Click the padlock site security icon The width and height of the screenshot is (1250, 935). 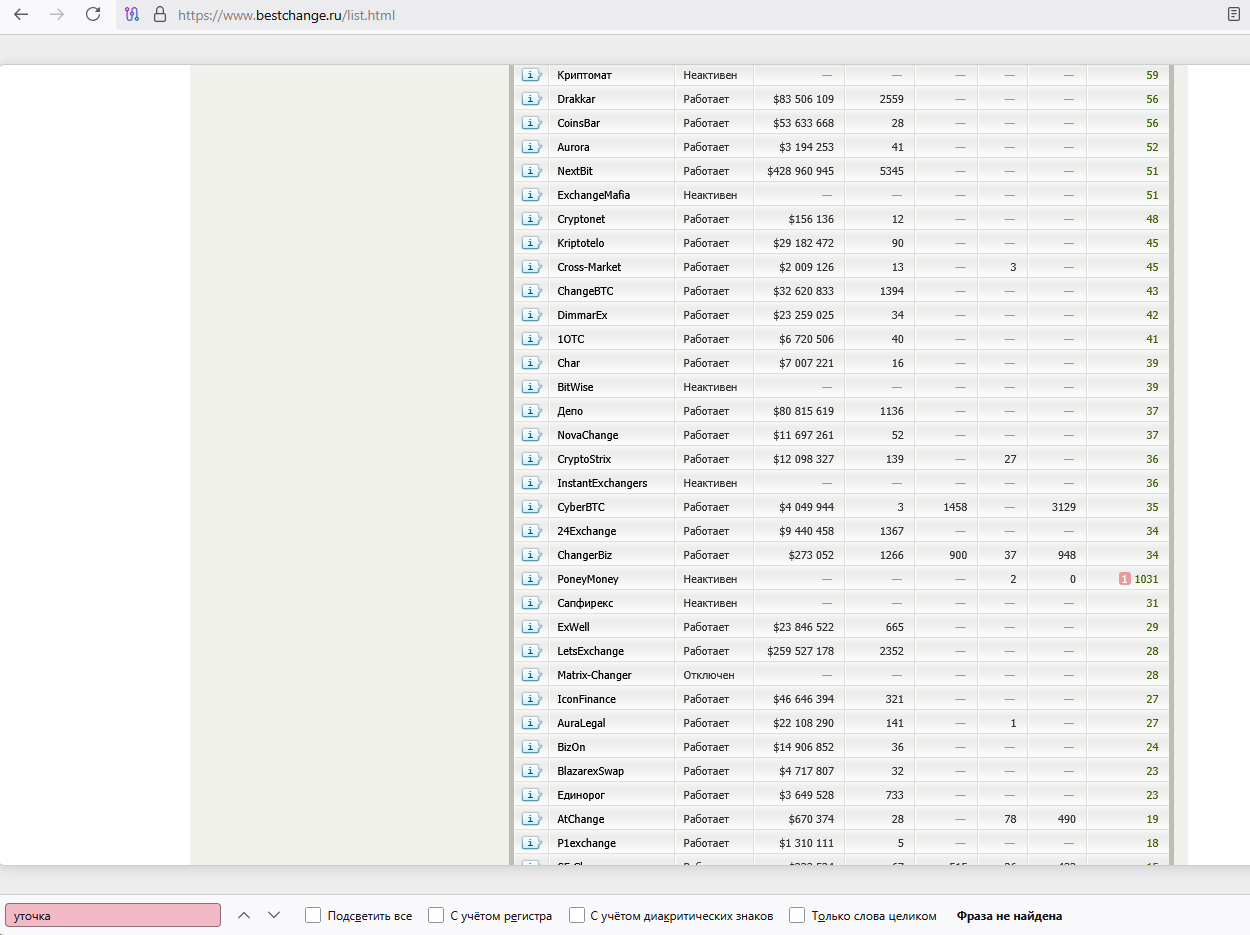coord(160,15)
